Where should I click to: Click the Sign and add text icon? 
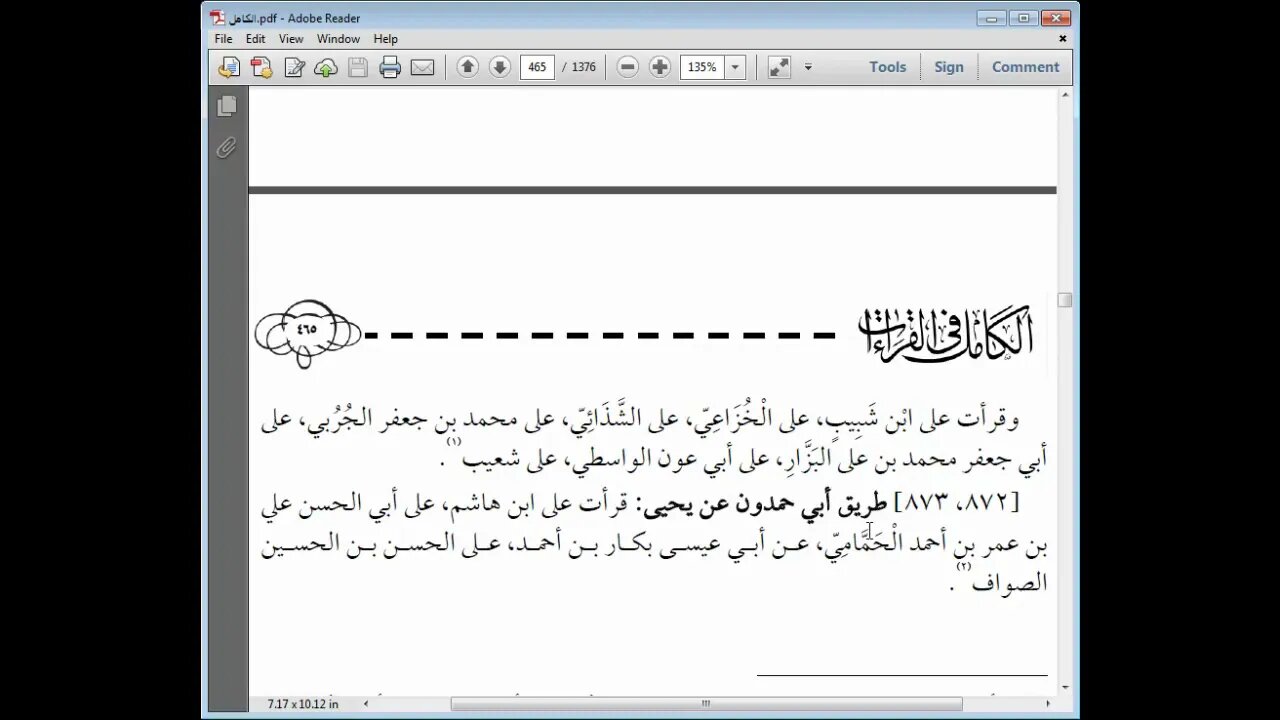294,67
